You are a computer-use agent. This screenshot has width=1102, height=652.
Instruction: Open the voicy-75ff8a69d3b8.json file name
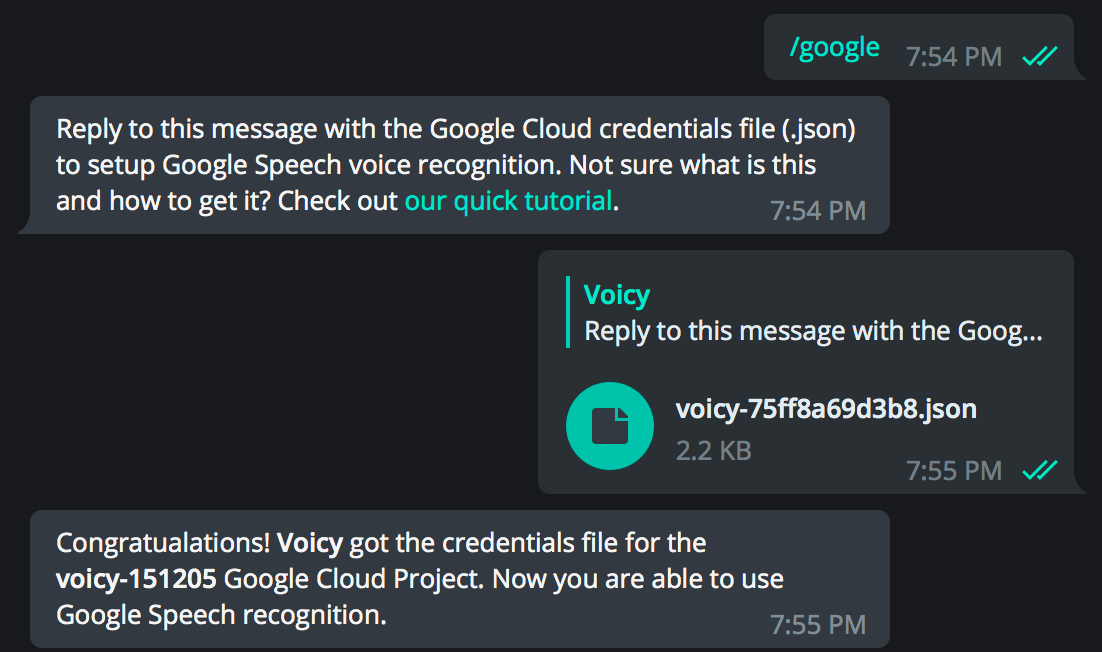(826, 409)
